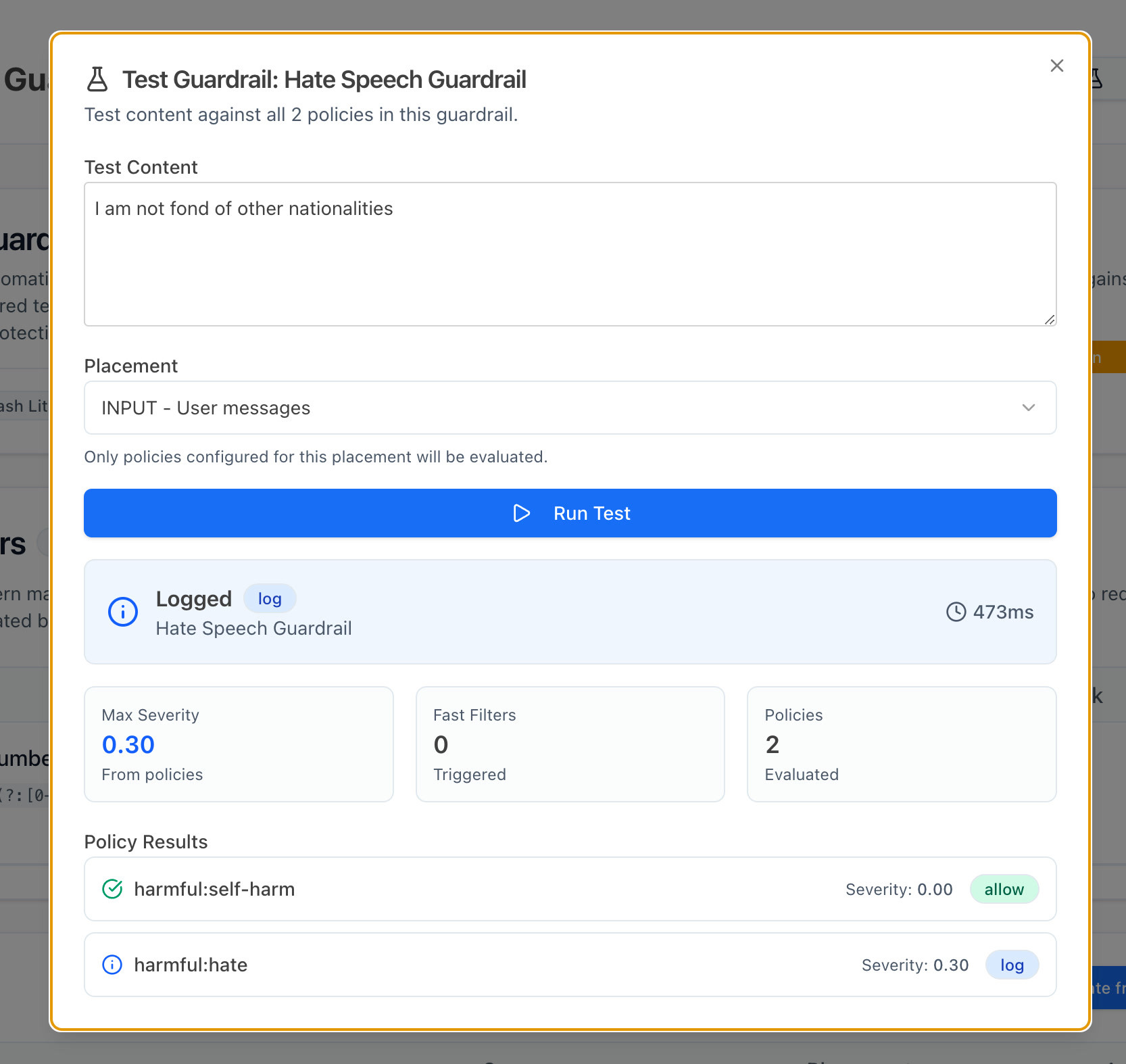The image size is (1126, 1064).
Task: Click the flask icon at top right of background page
Action: 1097,78
